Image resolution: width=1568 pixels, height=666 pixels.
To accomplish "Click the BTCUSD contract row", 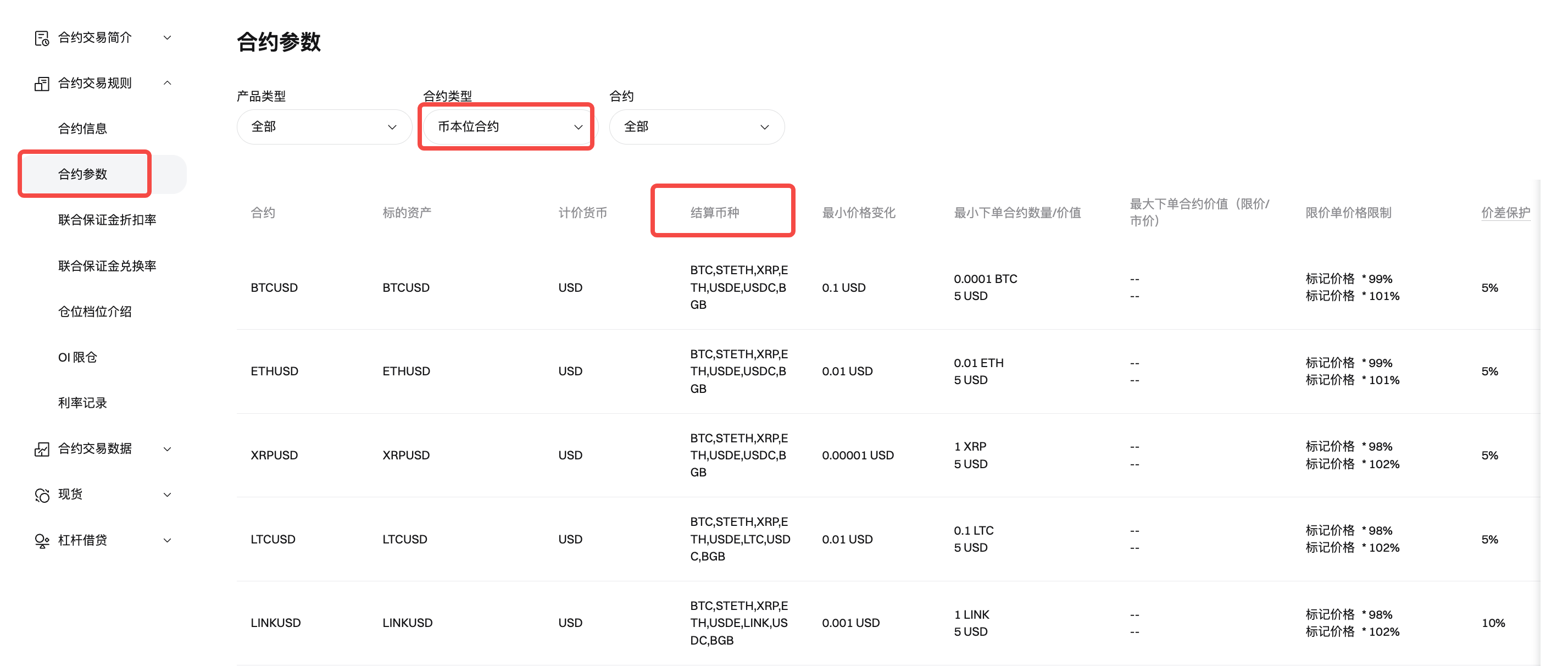I will click(x=274, y=287).
